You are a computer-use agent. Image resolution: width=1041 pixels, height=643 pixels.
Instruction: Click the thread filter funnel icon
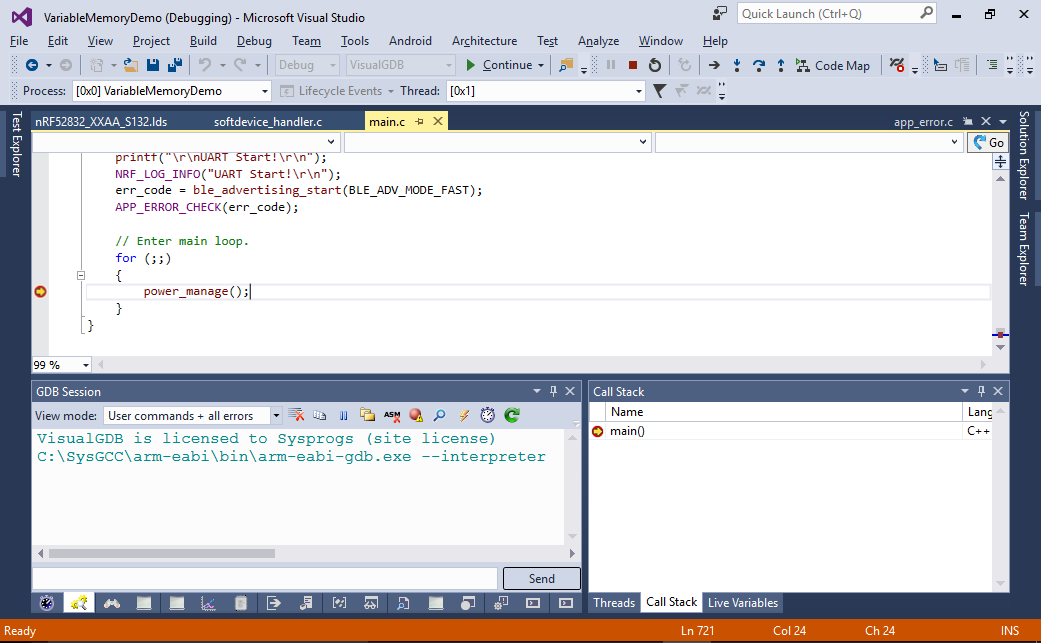[x=659, y=91]
